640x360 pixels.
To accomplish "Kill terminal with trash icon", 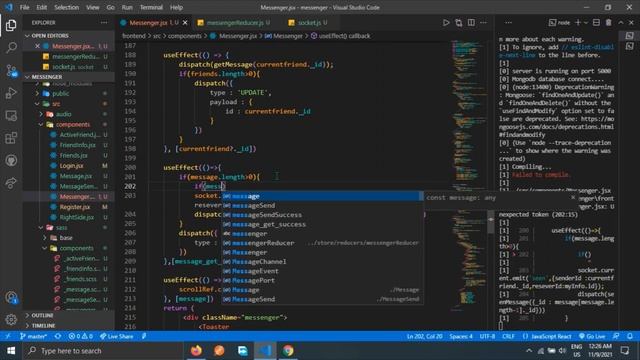I will pos(609,23).
